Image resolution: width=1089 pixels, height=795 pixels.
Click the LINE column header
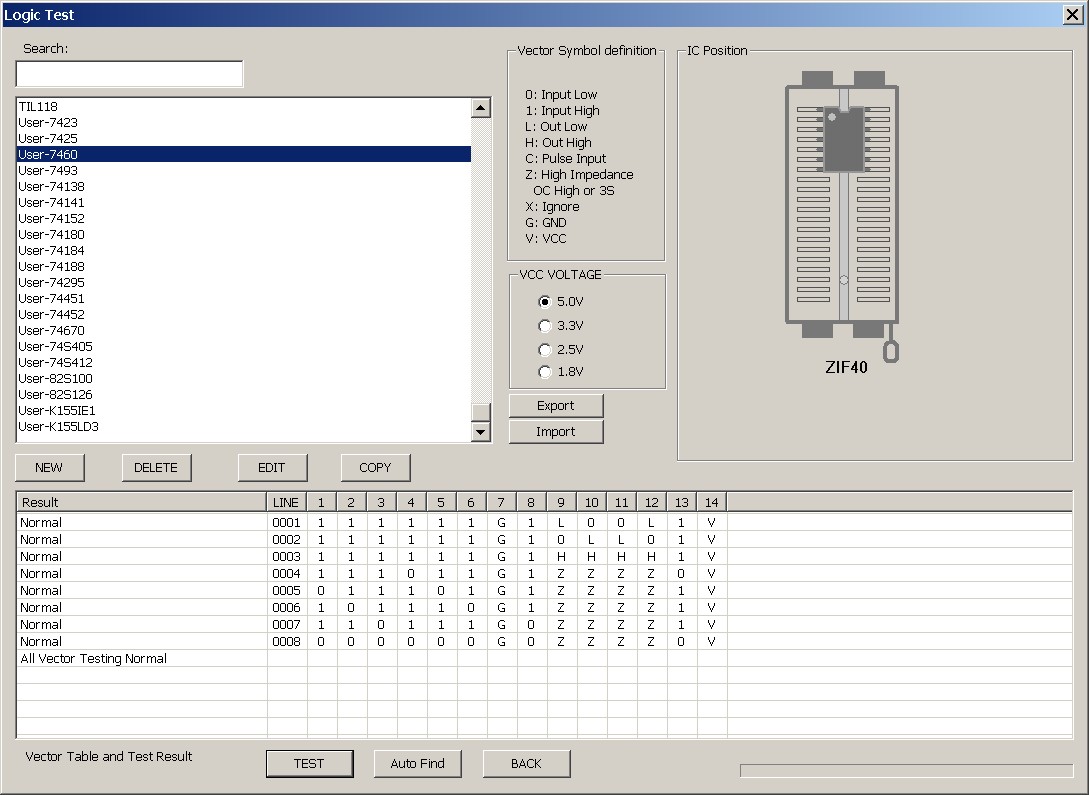click(x=286, y=502)
